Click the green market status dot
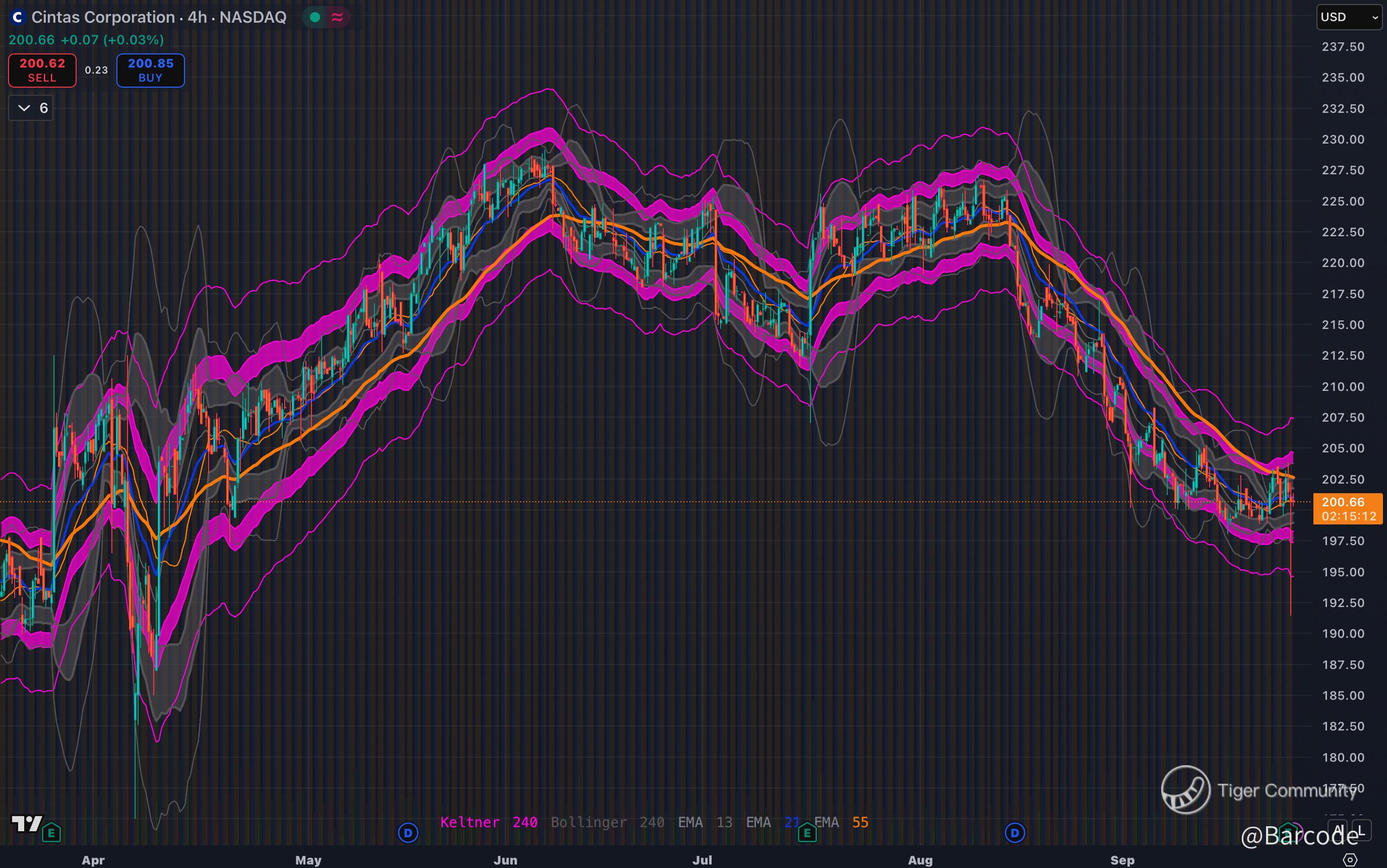1387x868 pixels. pos(314,17)
